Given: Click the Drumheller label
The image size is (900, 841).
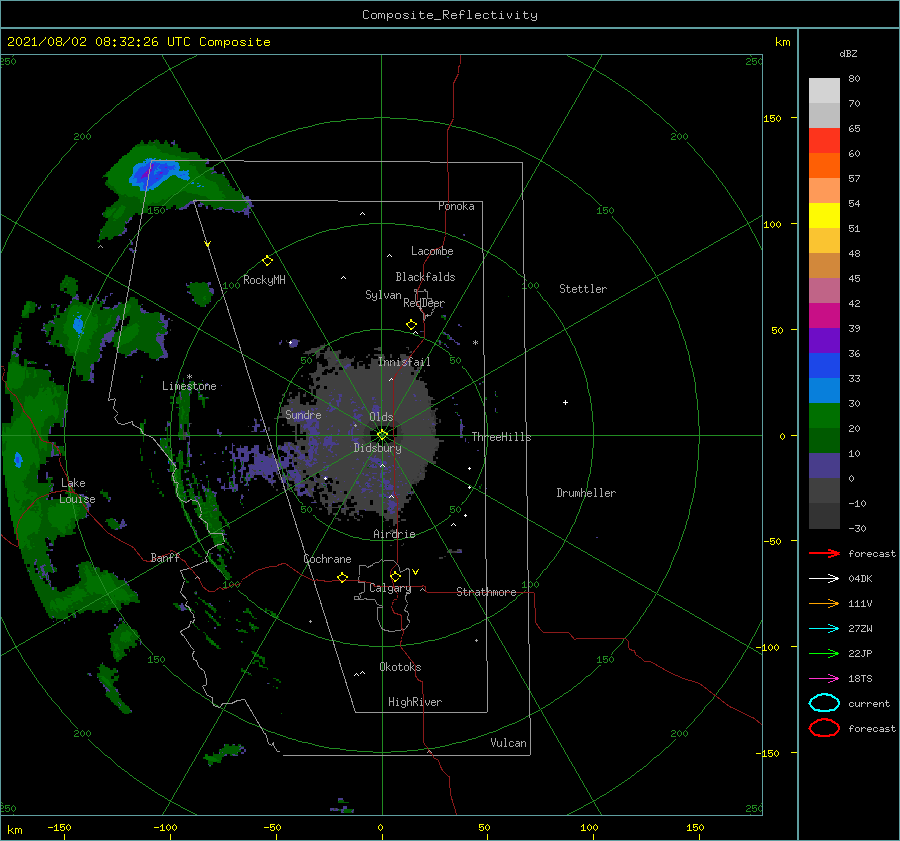Looking at the screenshot, I should click(586, 493).
